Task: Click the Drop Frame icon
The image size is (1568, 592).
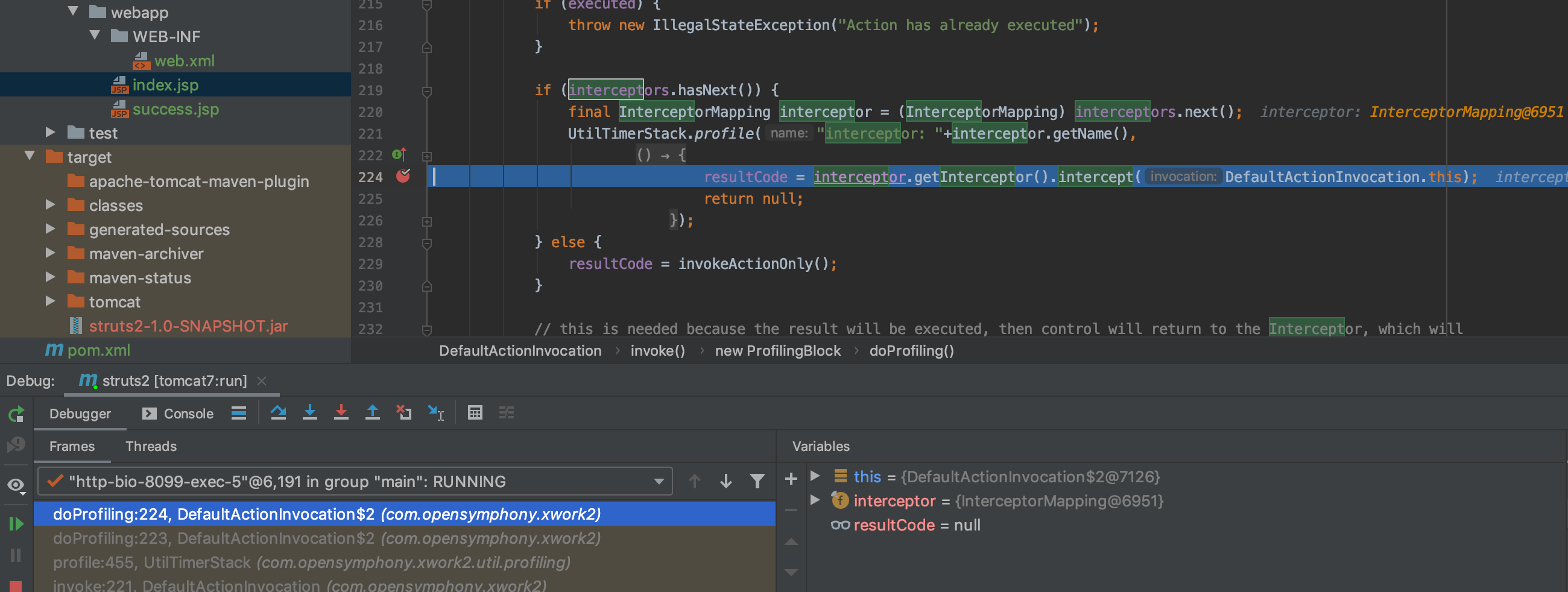Action: click(x=403, y=412)
